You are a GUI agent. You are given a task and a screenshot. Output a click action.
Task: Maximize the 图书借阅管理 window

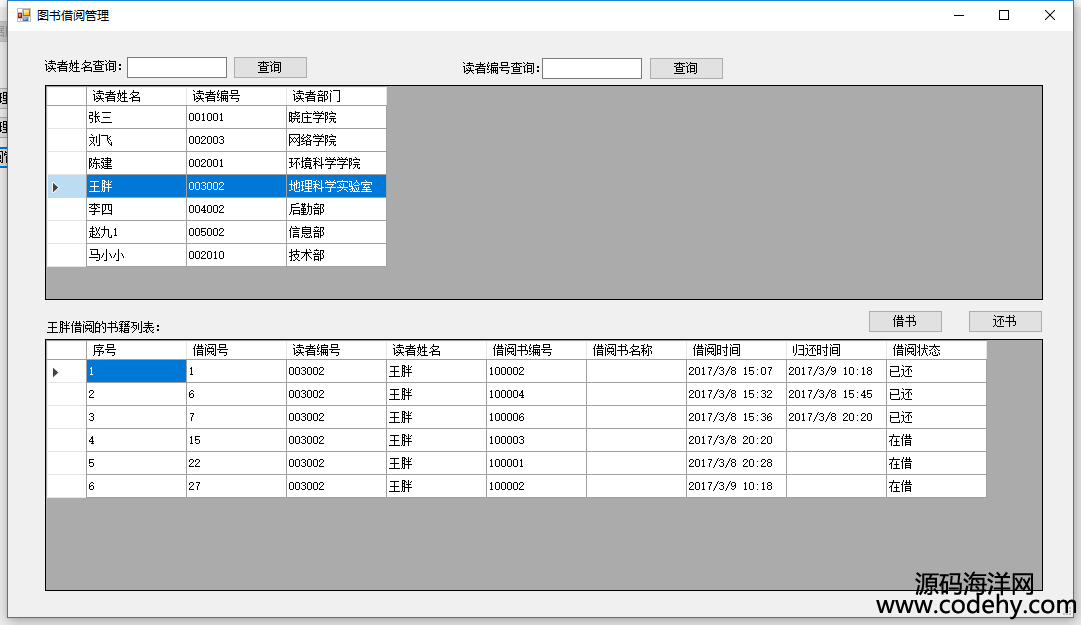[x=1004, y=15]
